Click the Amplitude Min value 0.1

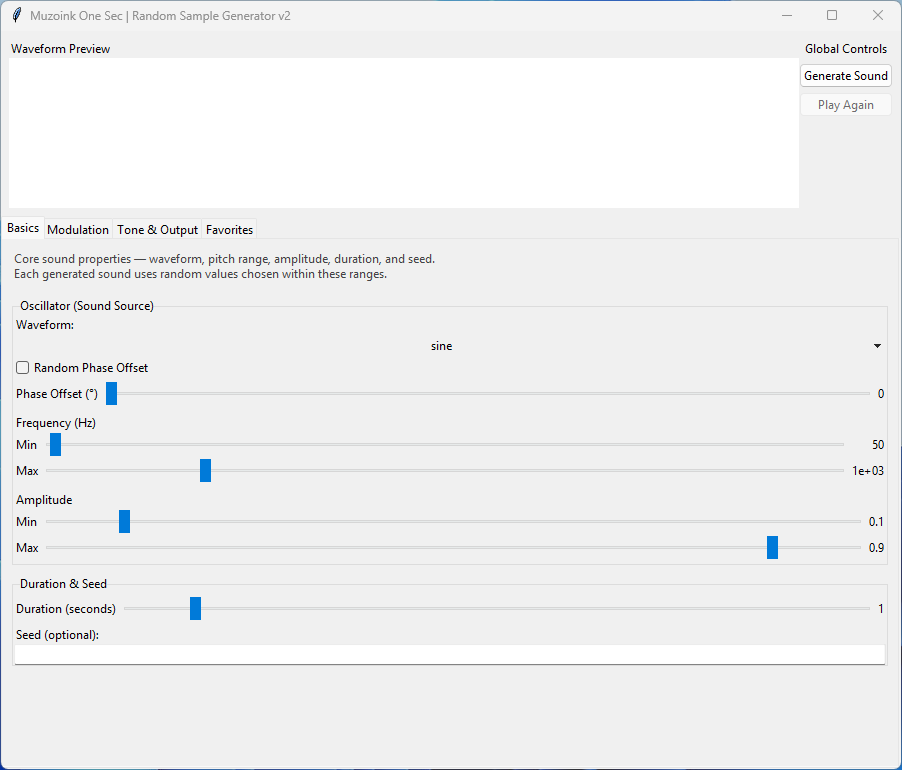tap(876, 522)
